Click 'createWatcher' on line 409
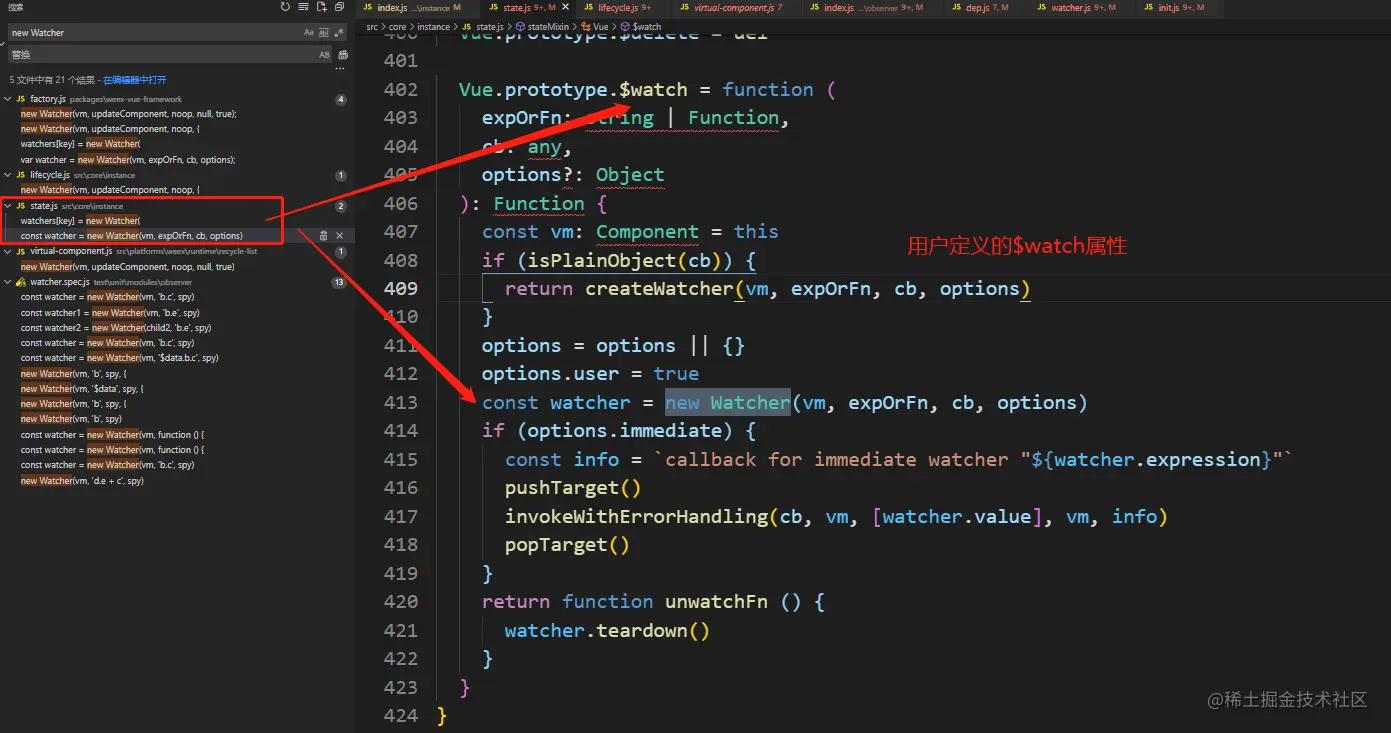The width and height of the screenshot is (1391, 733). coord(659,288)
